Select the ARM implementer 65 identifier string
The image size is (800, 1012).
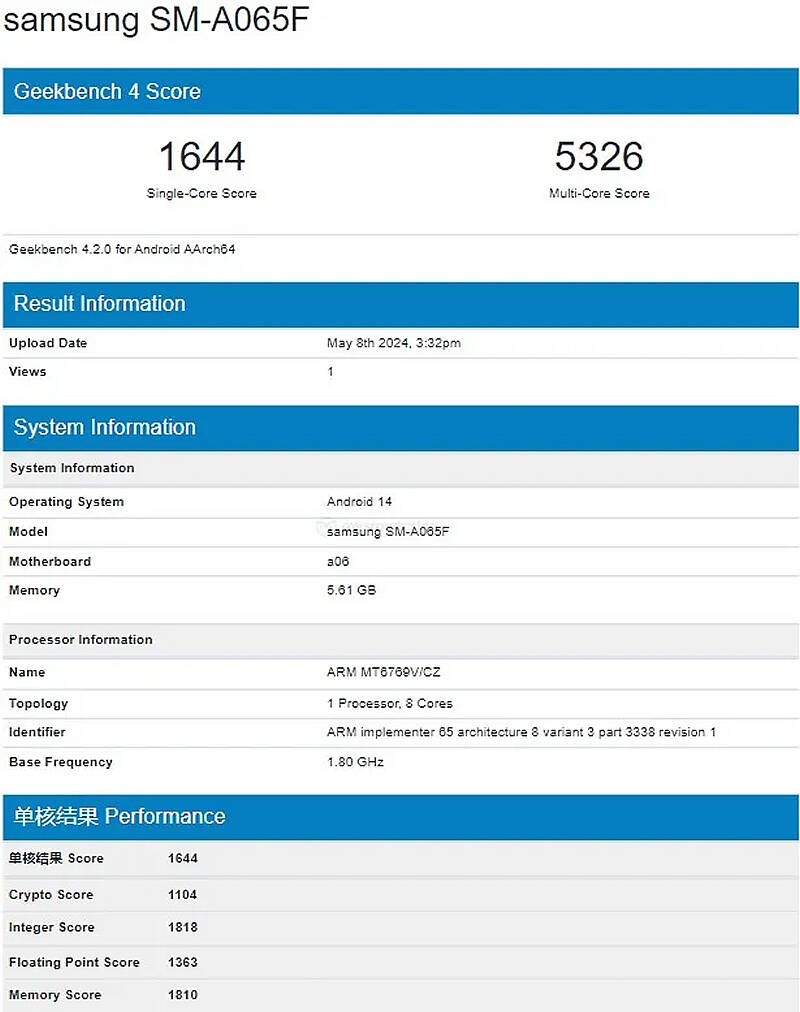(521, 732)
